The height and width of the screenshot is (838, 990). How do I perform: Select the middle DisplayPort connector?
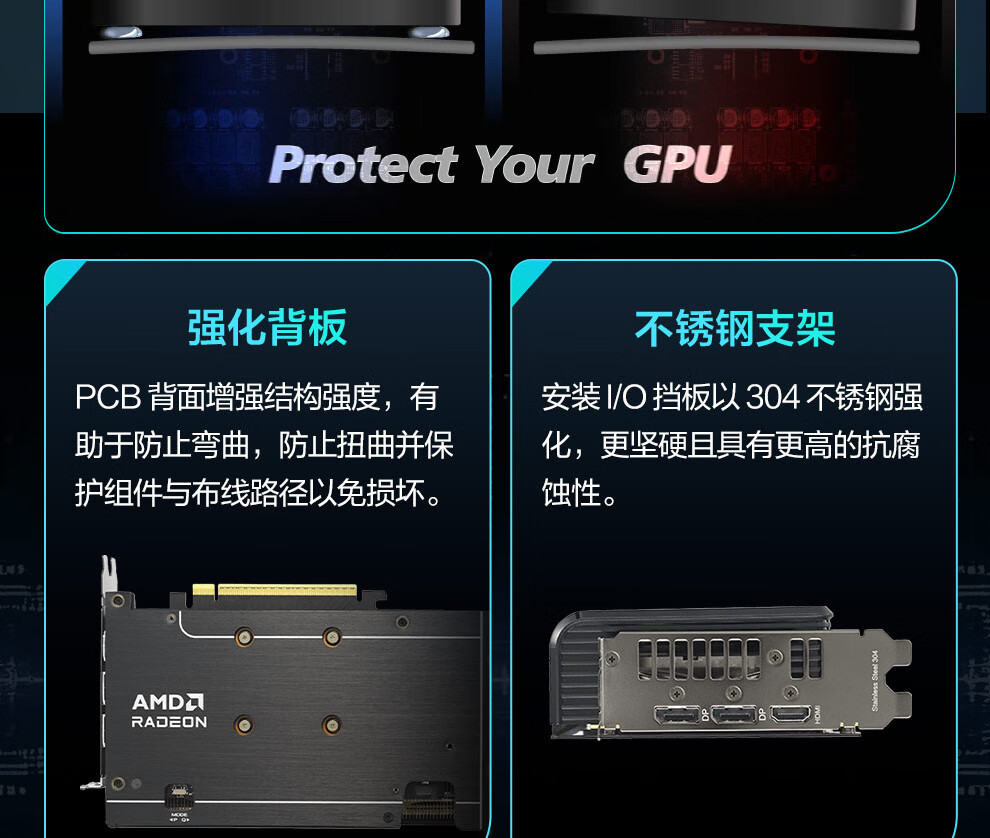point(734,715)
